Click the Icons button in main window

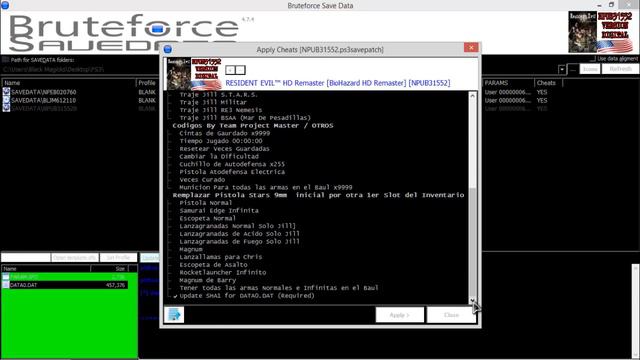point(590,69)
